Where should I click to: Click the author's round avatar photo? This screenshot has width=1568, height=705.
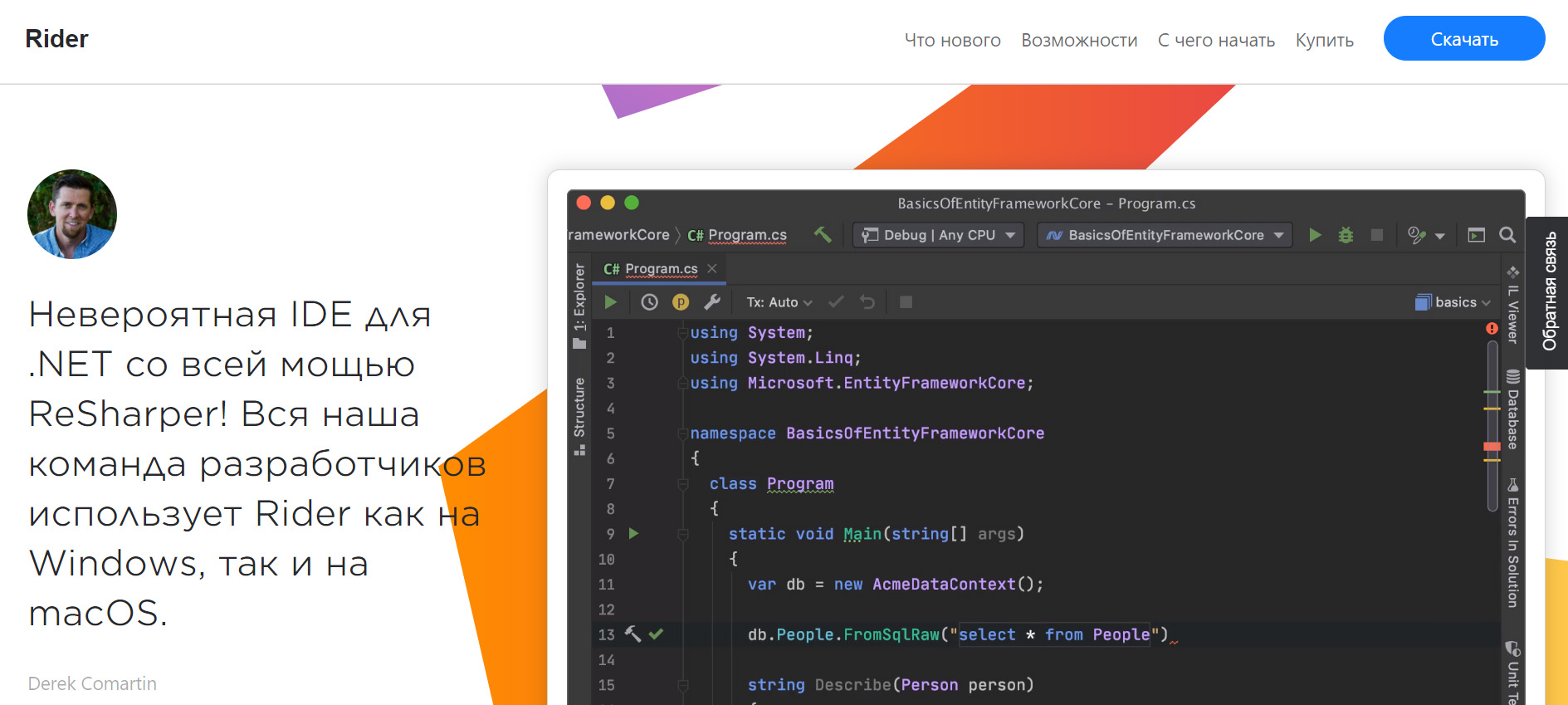pyautogui.click(x=72, y=214)
